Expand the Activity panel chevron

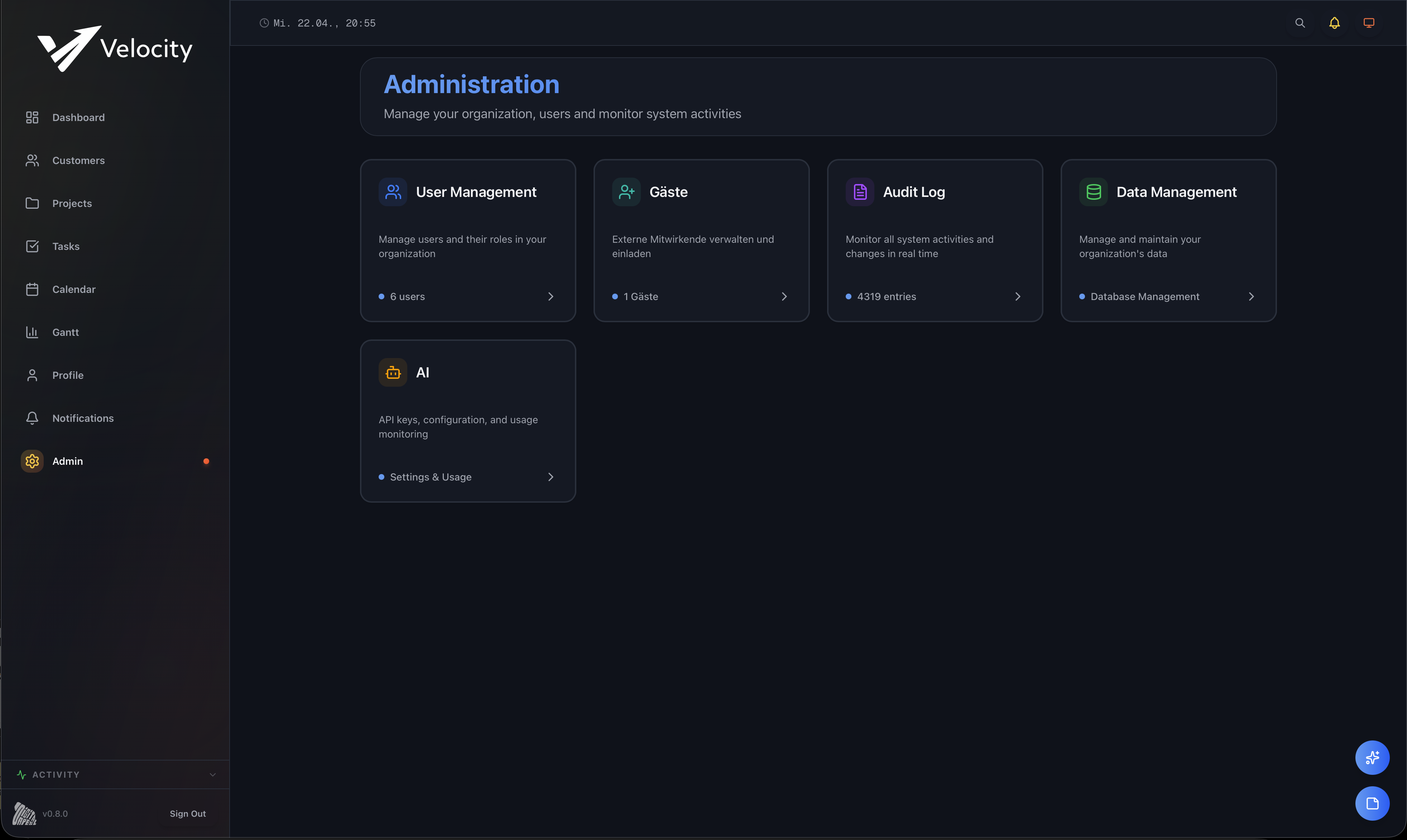coord(213,774)
